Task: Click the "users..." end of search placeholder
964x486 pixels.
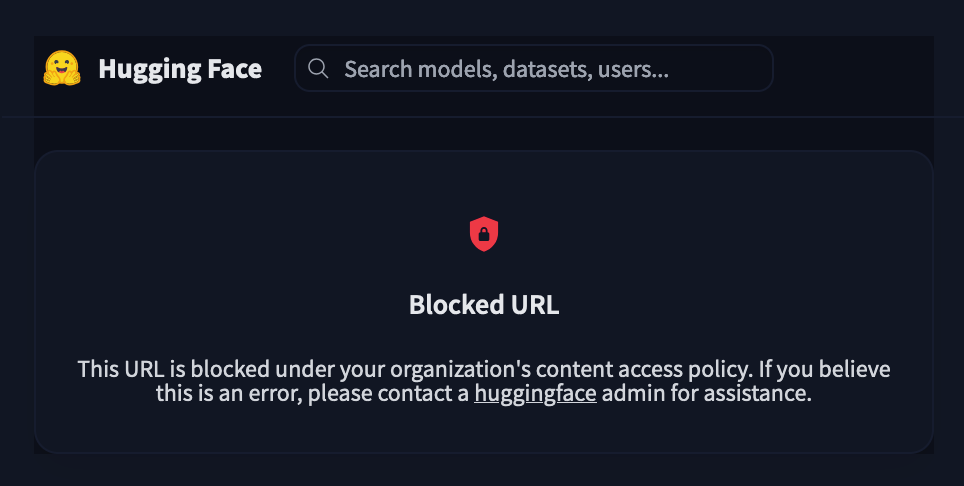Action: pos(633,69)
